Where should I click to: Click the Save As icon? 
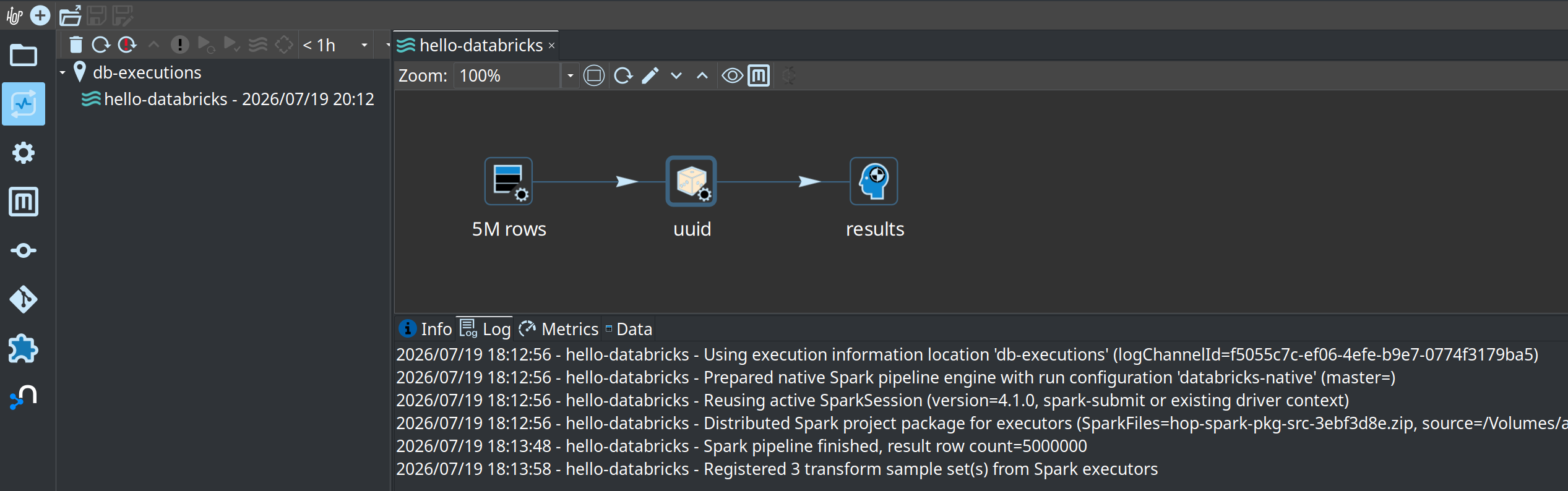pos(123,15)
